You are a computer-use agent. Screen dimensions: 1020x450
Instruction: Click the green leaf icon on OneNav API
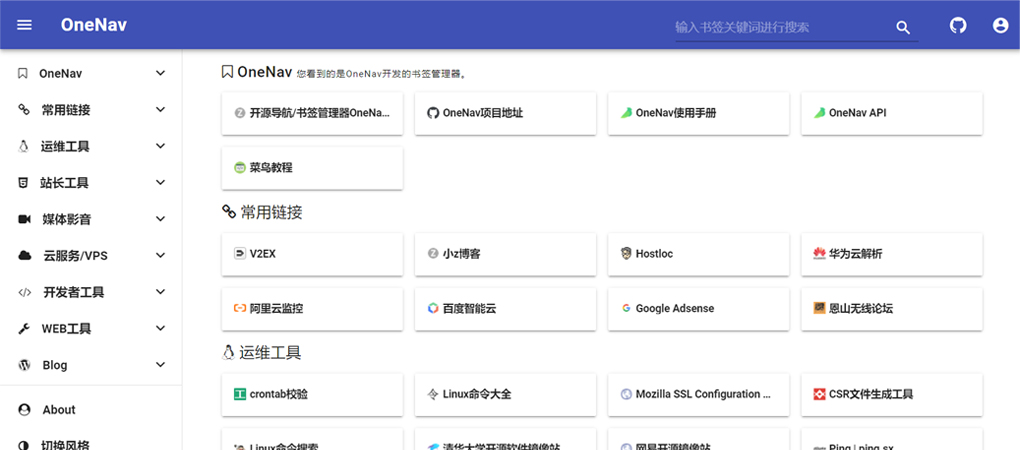(820, 112)
